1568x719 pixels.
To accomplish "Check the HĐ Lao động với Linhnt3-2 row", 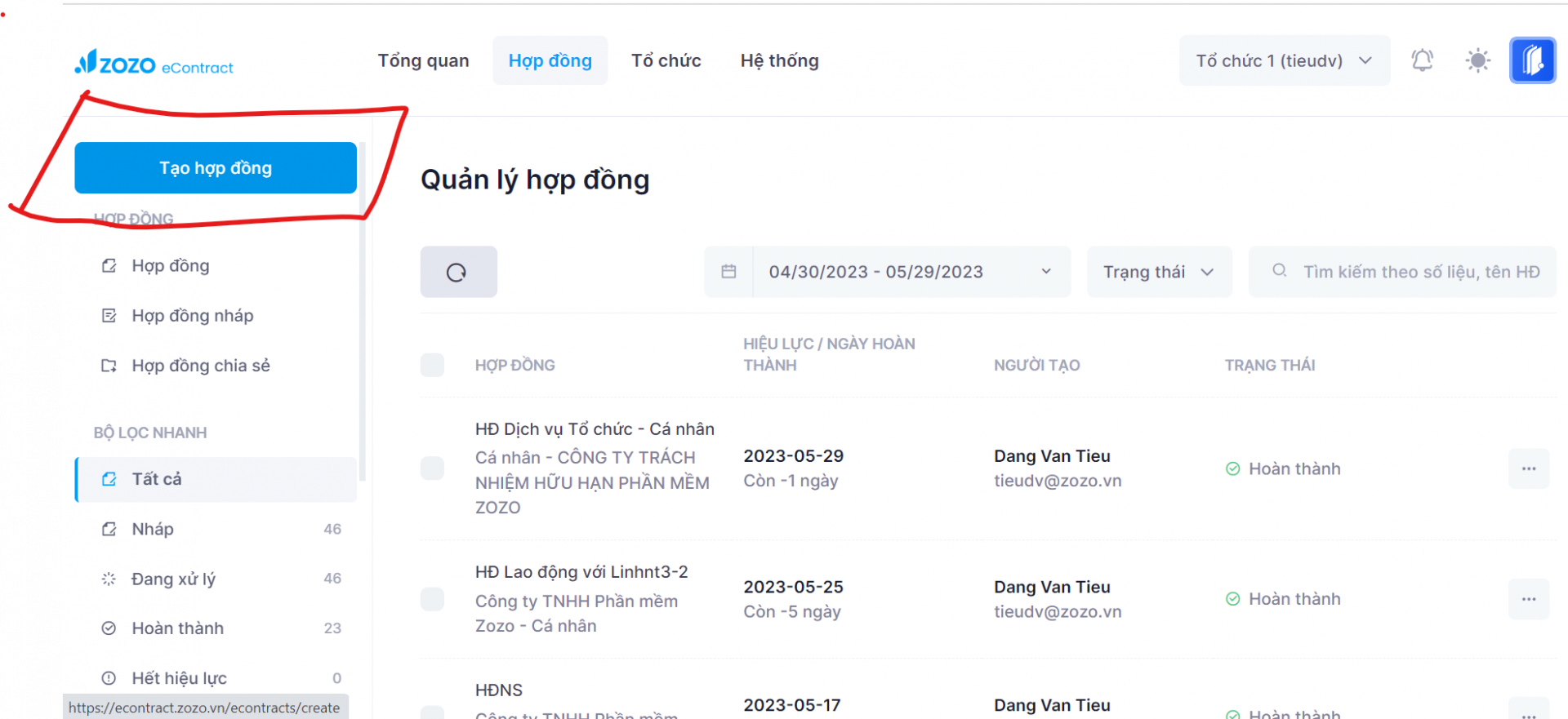I will pyautogui.click(x=432, y=599).
